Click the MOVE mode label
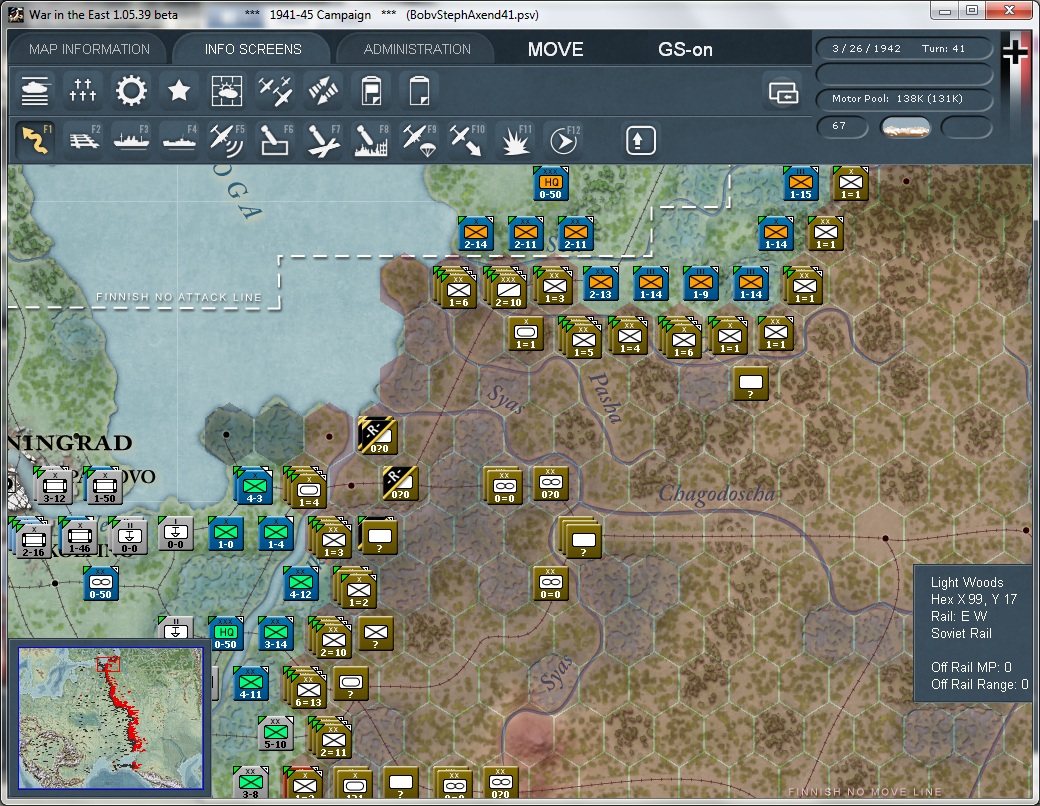Viewport: 1040px width, 806px height. coord(556,49)
